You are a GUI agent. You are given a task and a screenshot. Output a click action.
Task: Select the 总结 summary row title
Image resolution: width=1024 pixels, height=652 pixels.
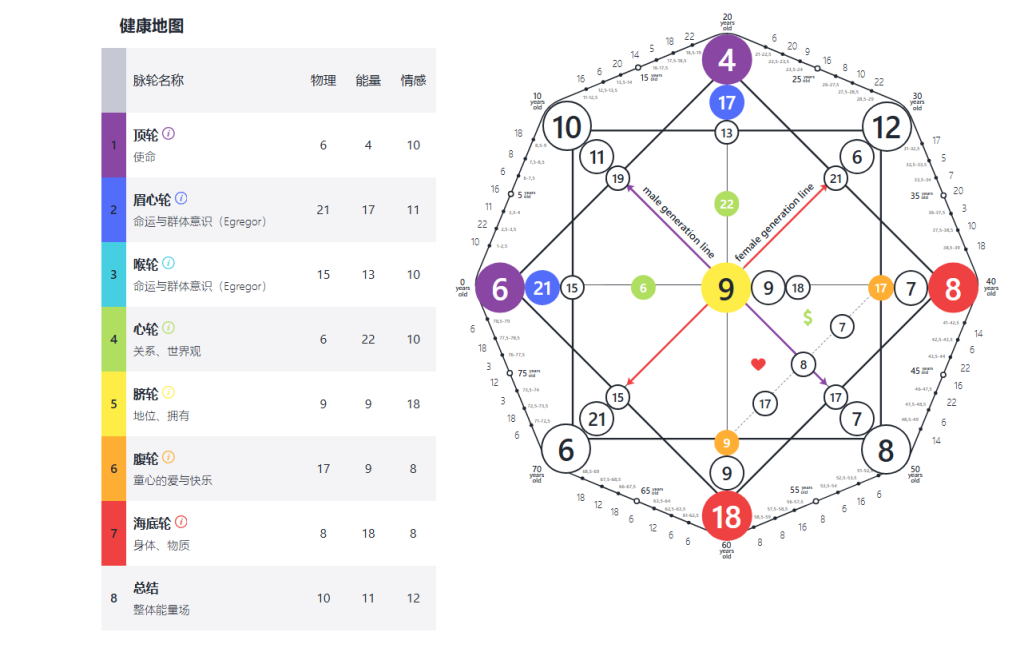146,588
